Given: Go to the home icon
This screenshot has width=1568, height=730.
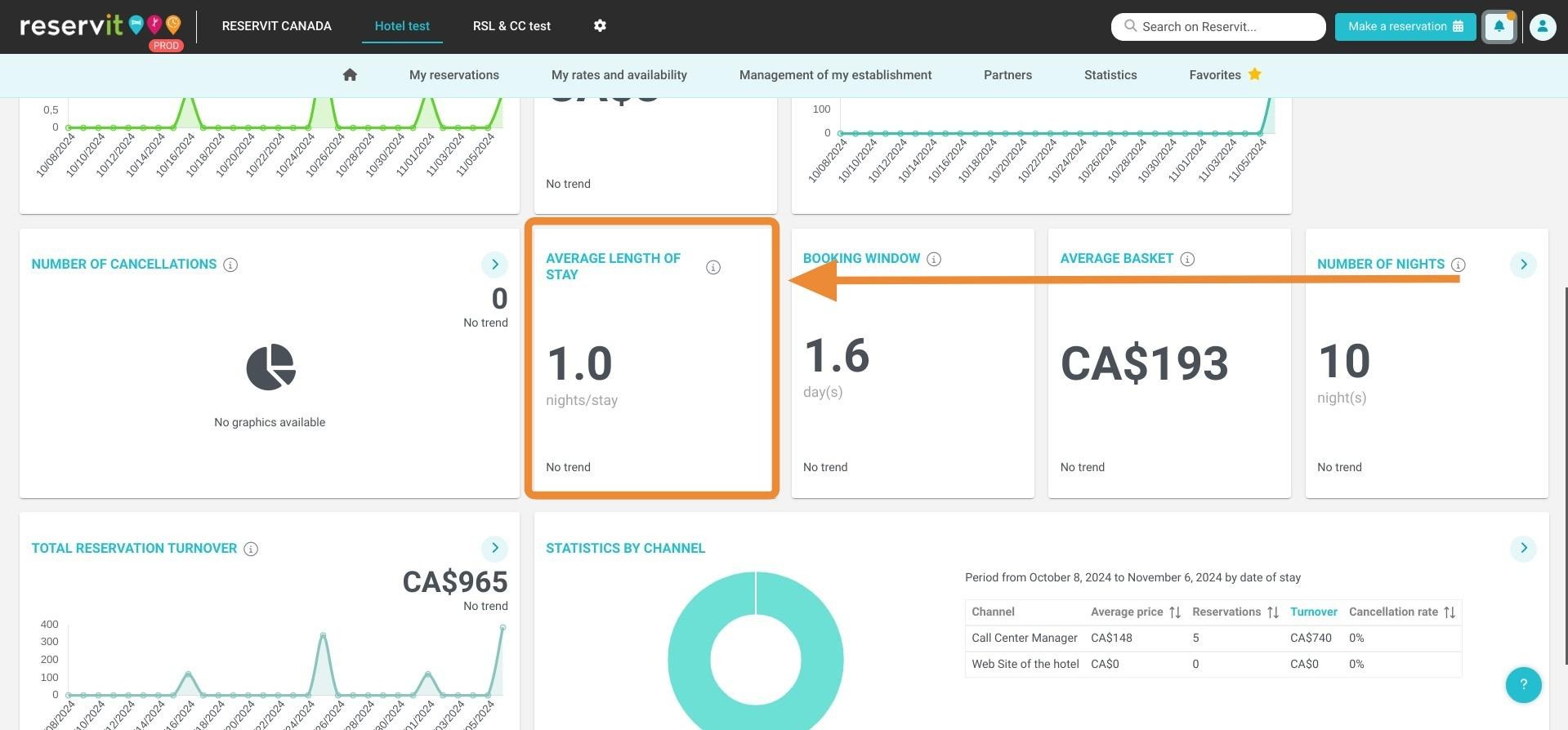Looking at the screenshot, I should click(x=350, y=75).
